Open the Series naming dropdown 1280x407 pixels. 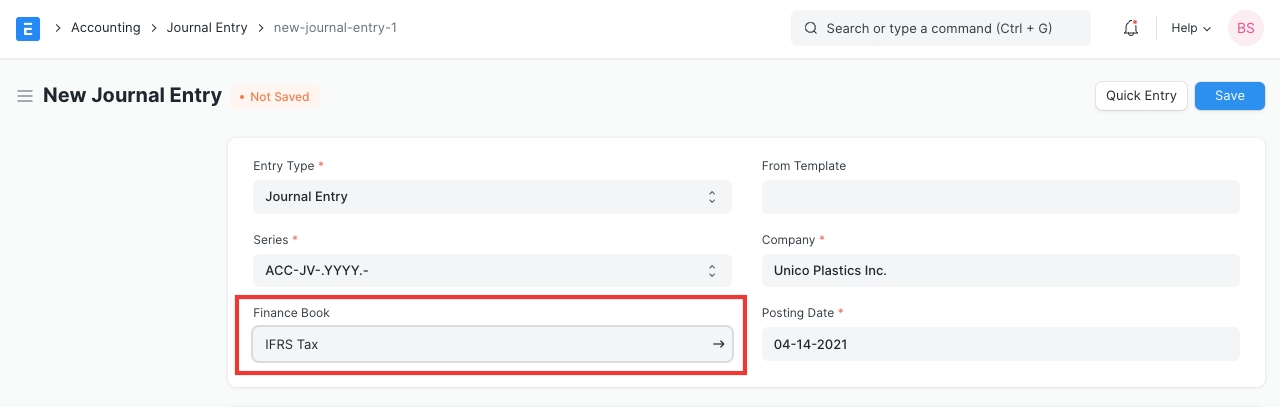pos(491,270)
